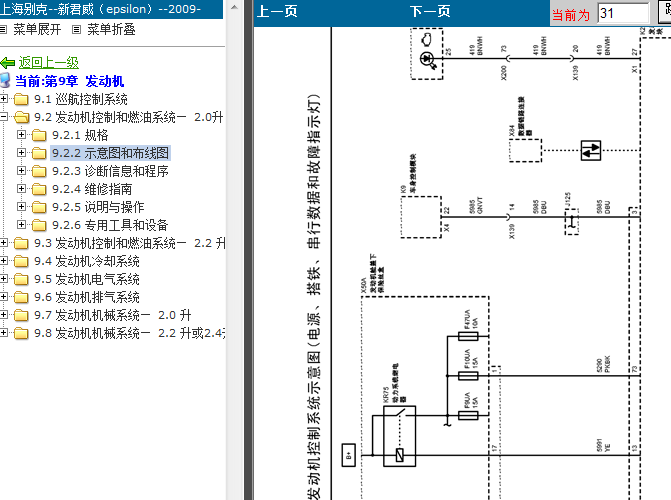This screenshot has width=671, height=500.
Task: Click the folder icon of 9.2.6 专用工具和设备
Action: pos(39,225)
